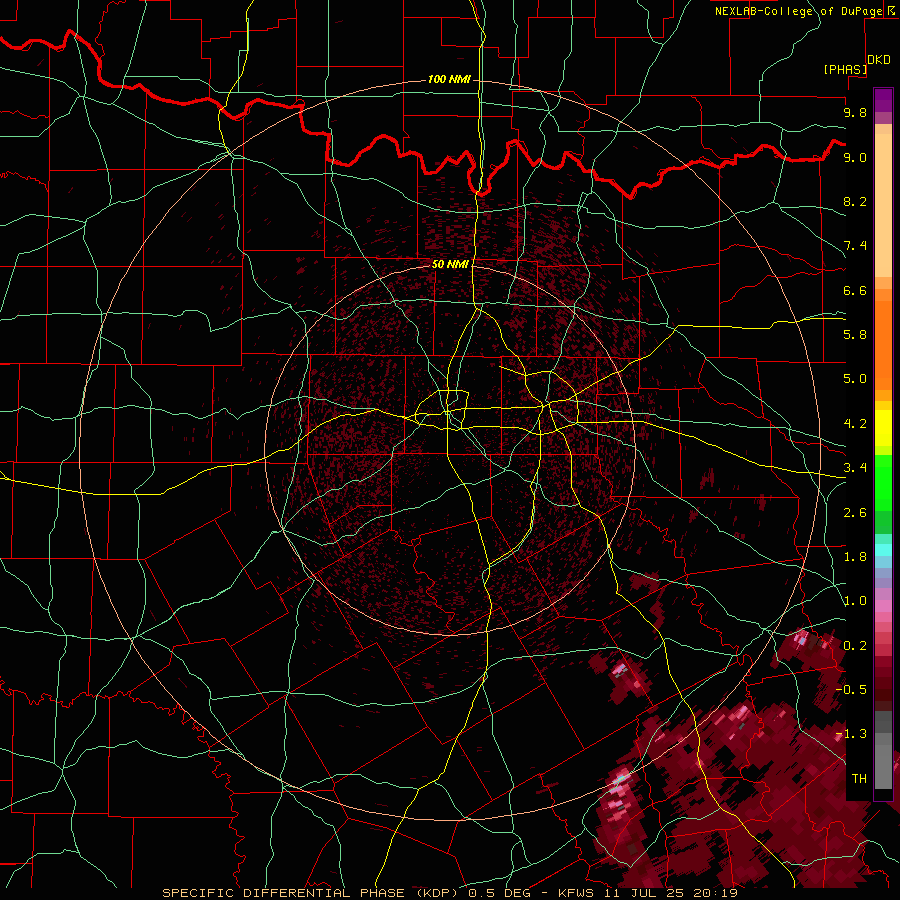This screenshot has width=900, height=900.
Task: Click the 0.2 legend value
Action: click(855, 646)
